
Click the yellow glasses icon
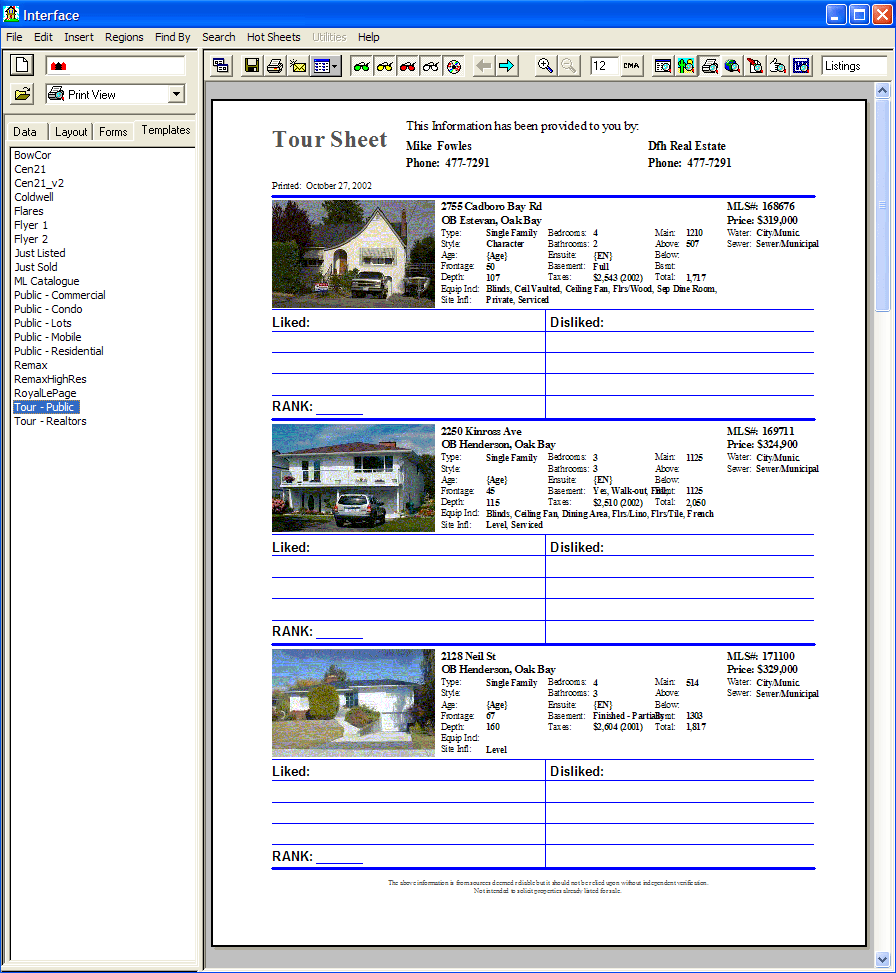(385, 66)
